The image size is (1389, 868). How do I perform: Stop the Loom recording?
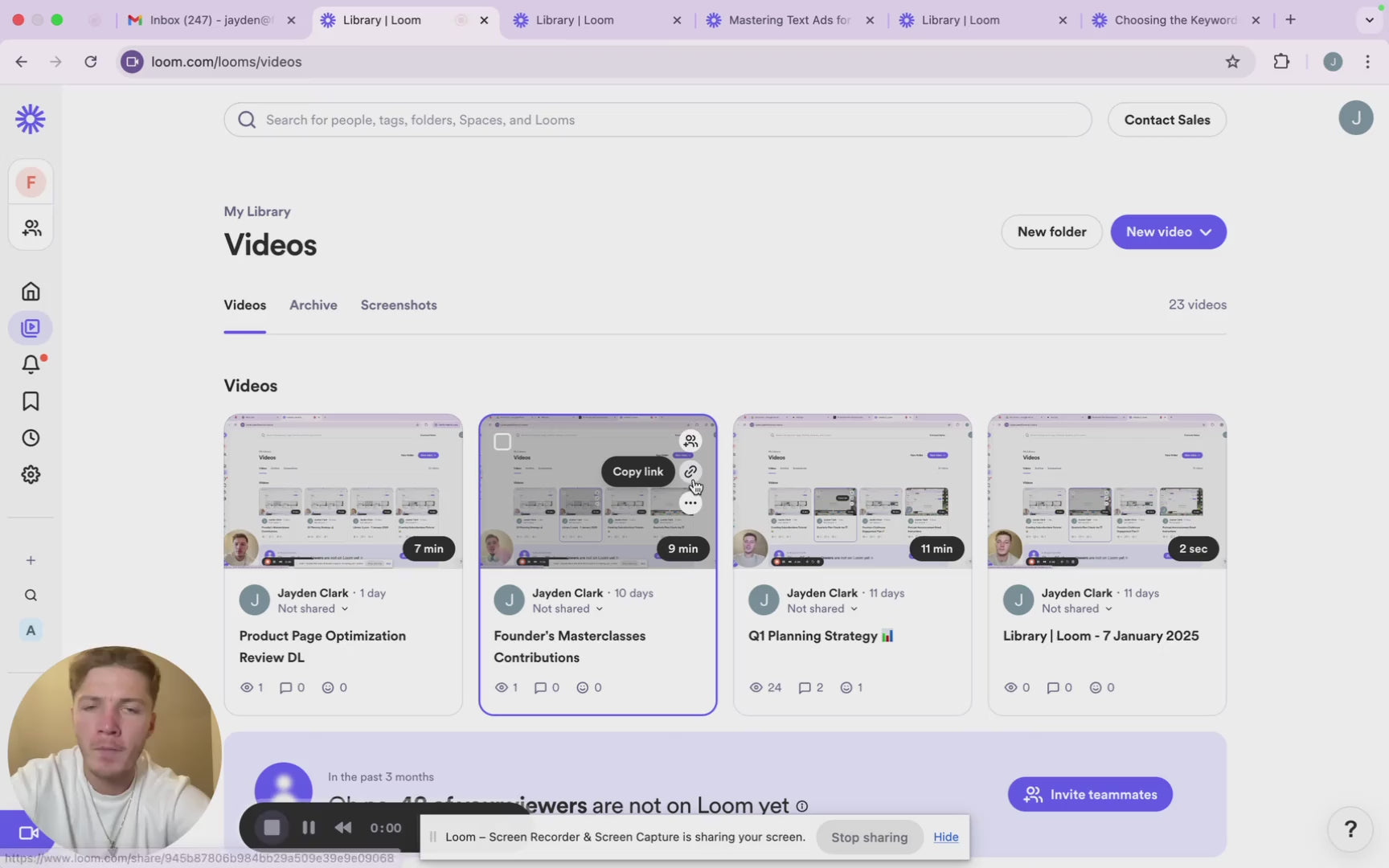[x=272, y=828]
